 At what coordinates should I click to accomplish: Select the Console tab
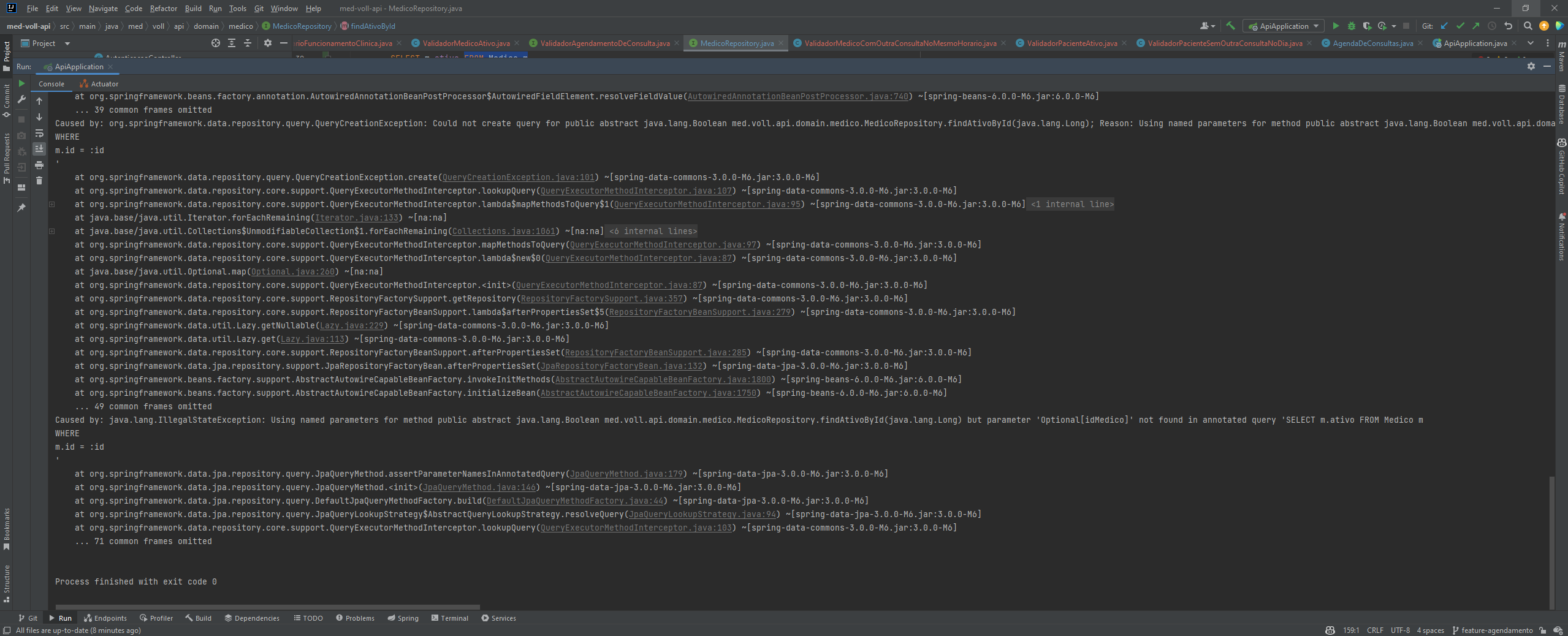(x=51, y=84)
